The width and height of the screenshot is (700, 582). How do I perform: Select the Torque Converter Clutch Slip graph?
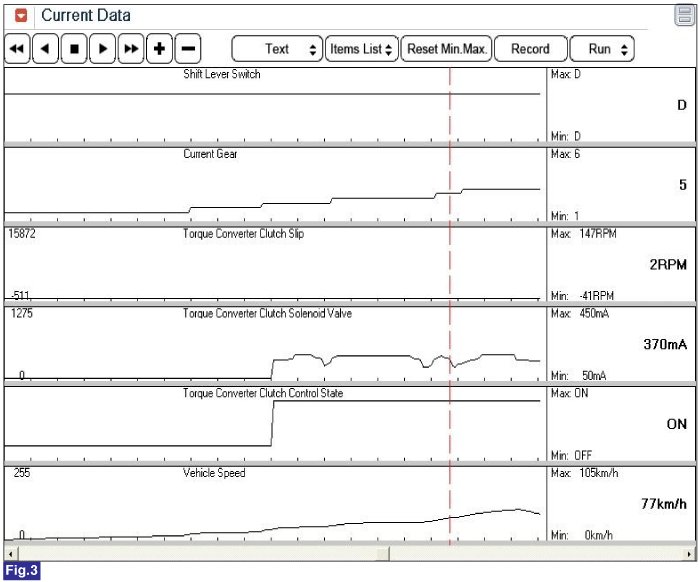click(273, 264)
